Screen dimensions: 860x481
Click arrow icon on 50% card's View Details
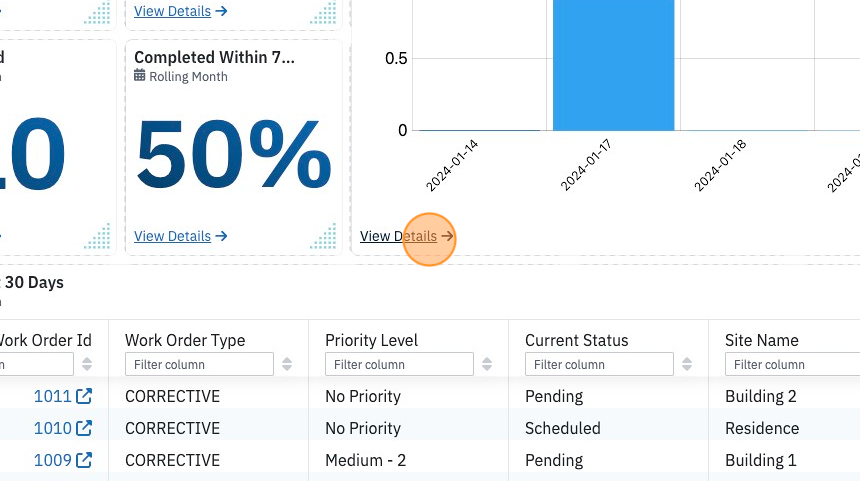click(221, 236)
